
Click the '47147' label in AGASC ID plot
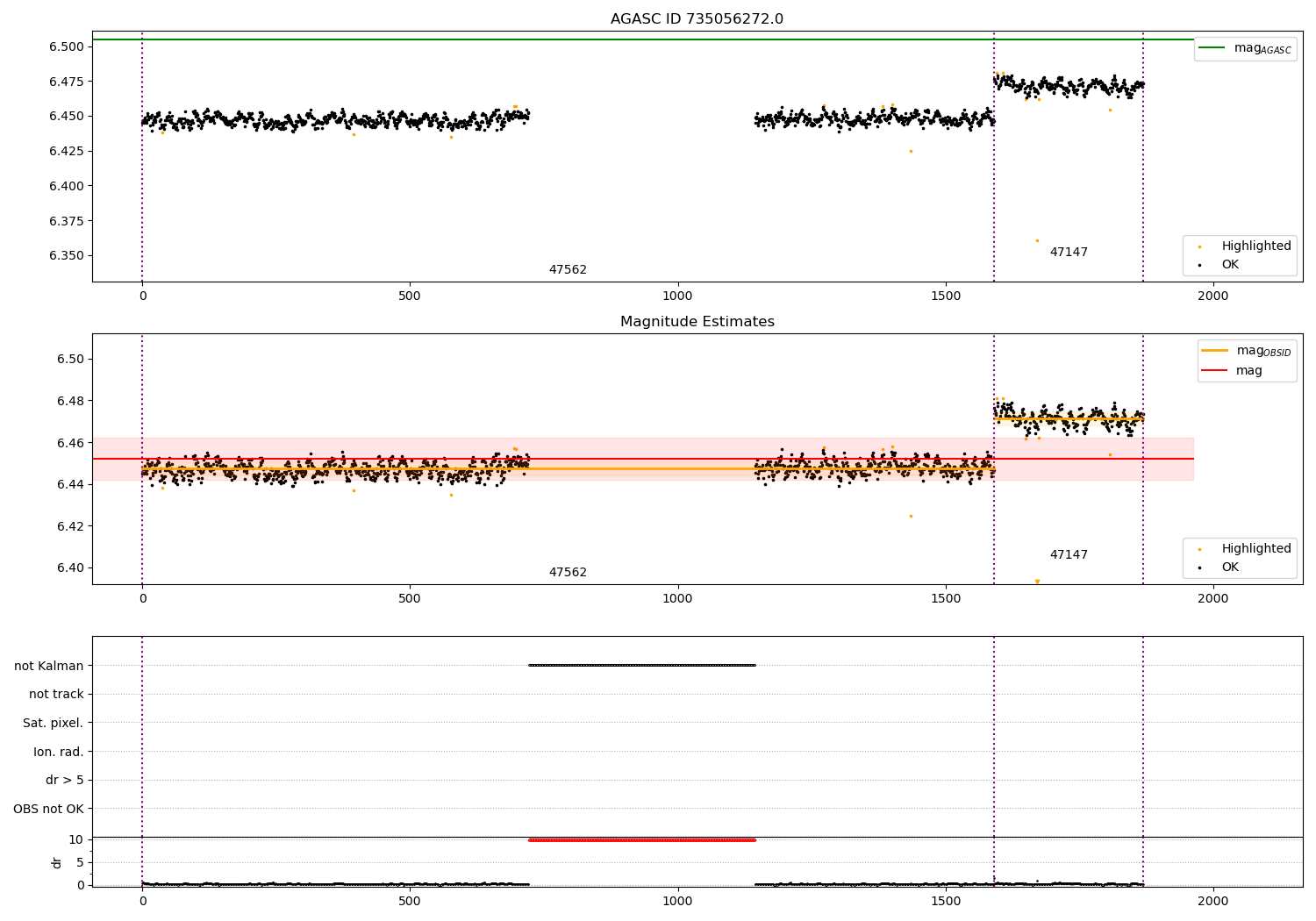click(1069, 253)
